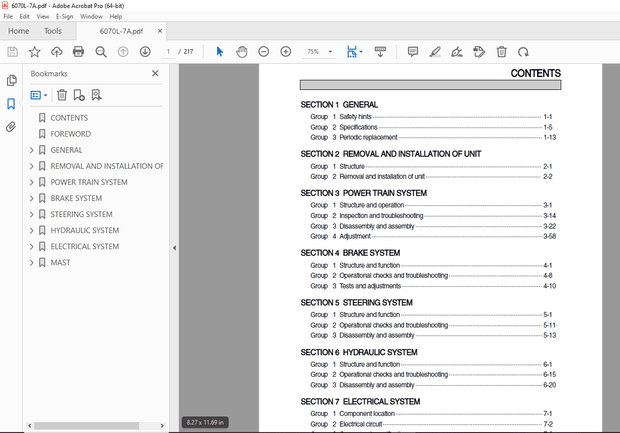
Task: Open the Page Thumbnails panel
Action: (11, 80)
